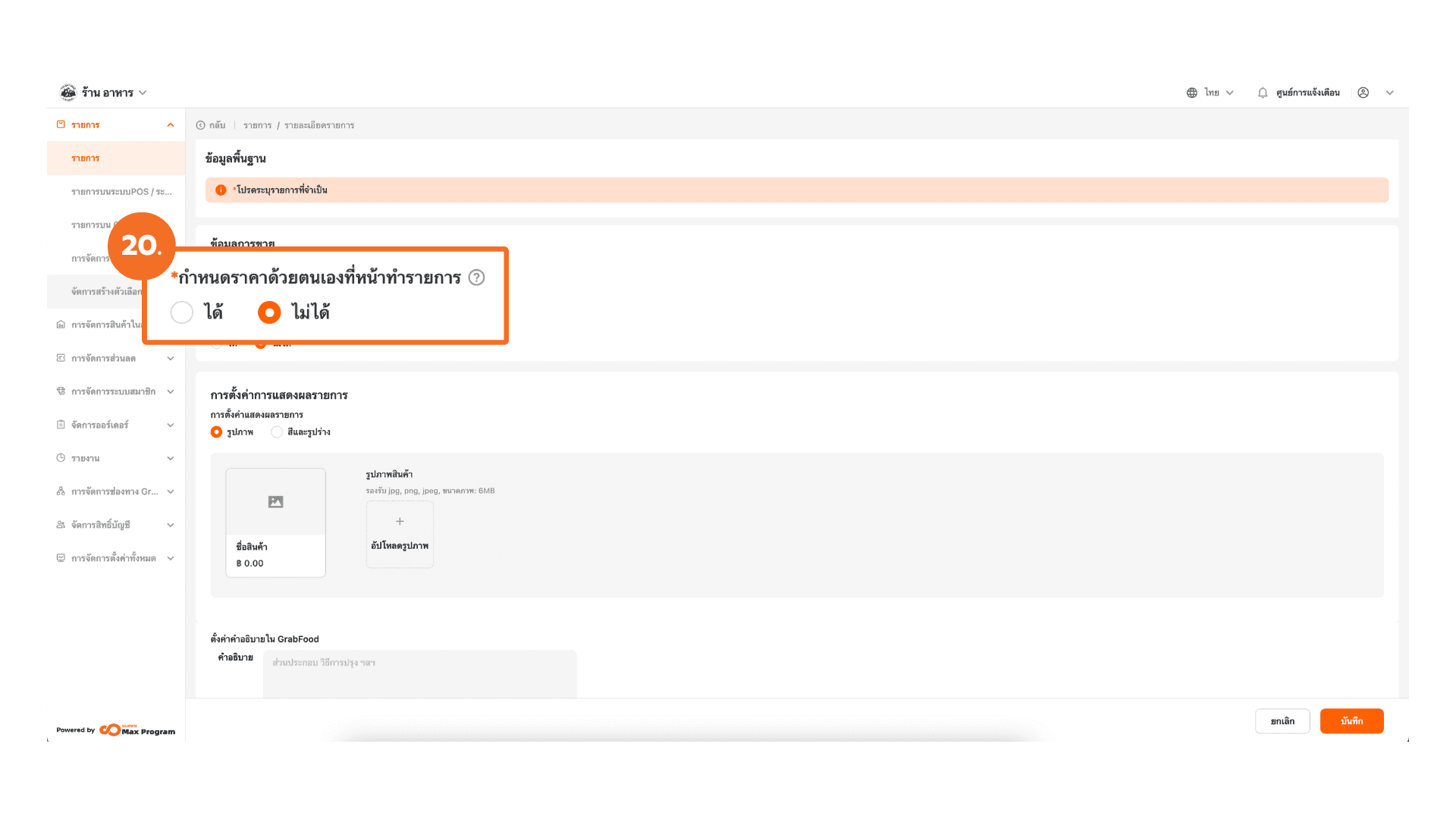Screen dimensions: 1456x819
Task: Click the plus icon to upload image
Action: click(400, 522)
